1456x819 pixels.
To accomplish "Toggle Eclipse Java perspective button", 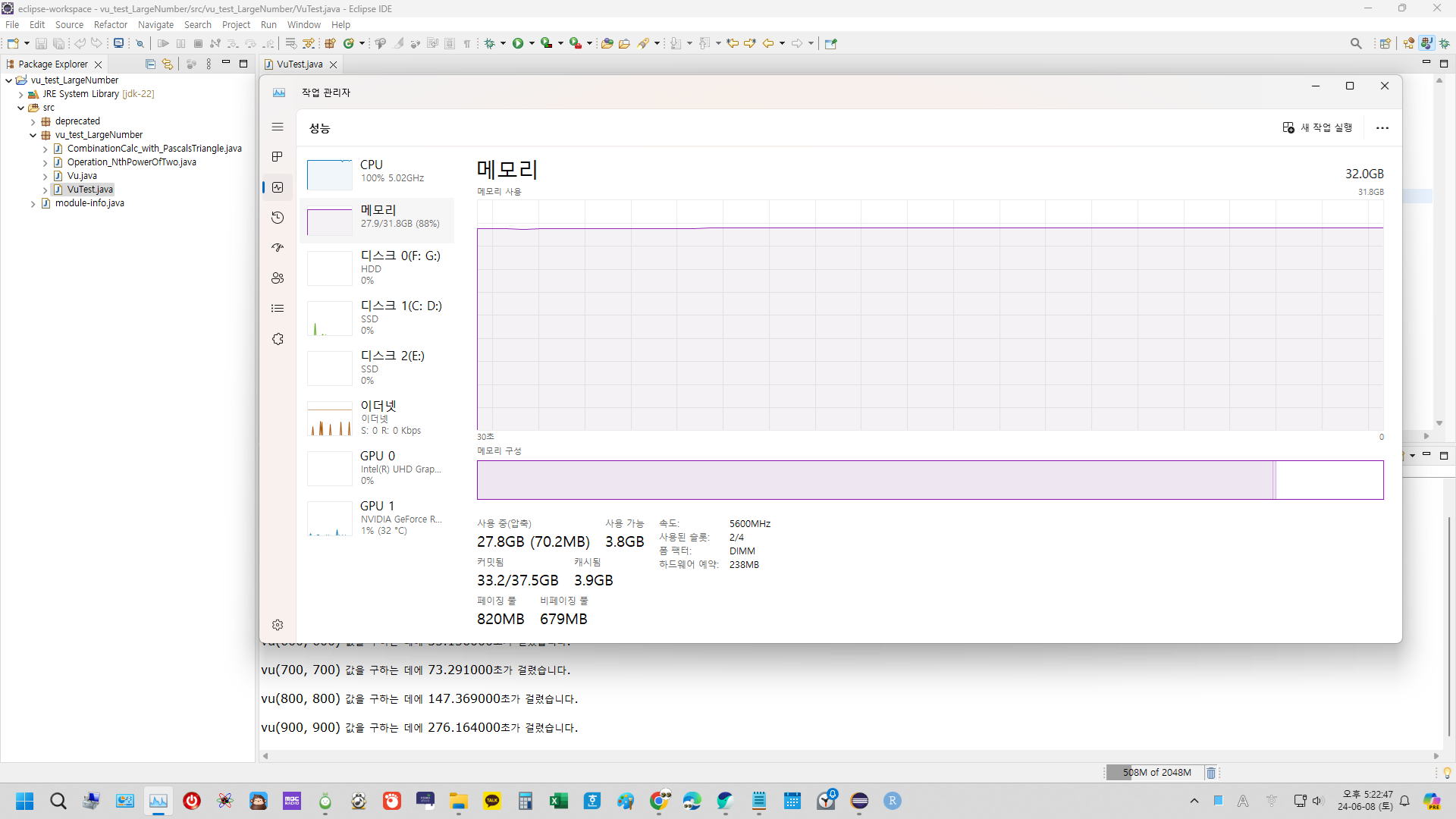I will (1426, 43).
